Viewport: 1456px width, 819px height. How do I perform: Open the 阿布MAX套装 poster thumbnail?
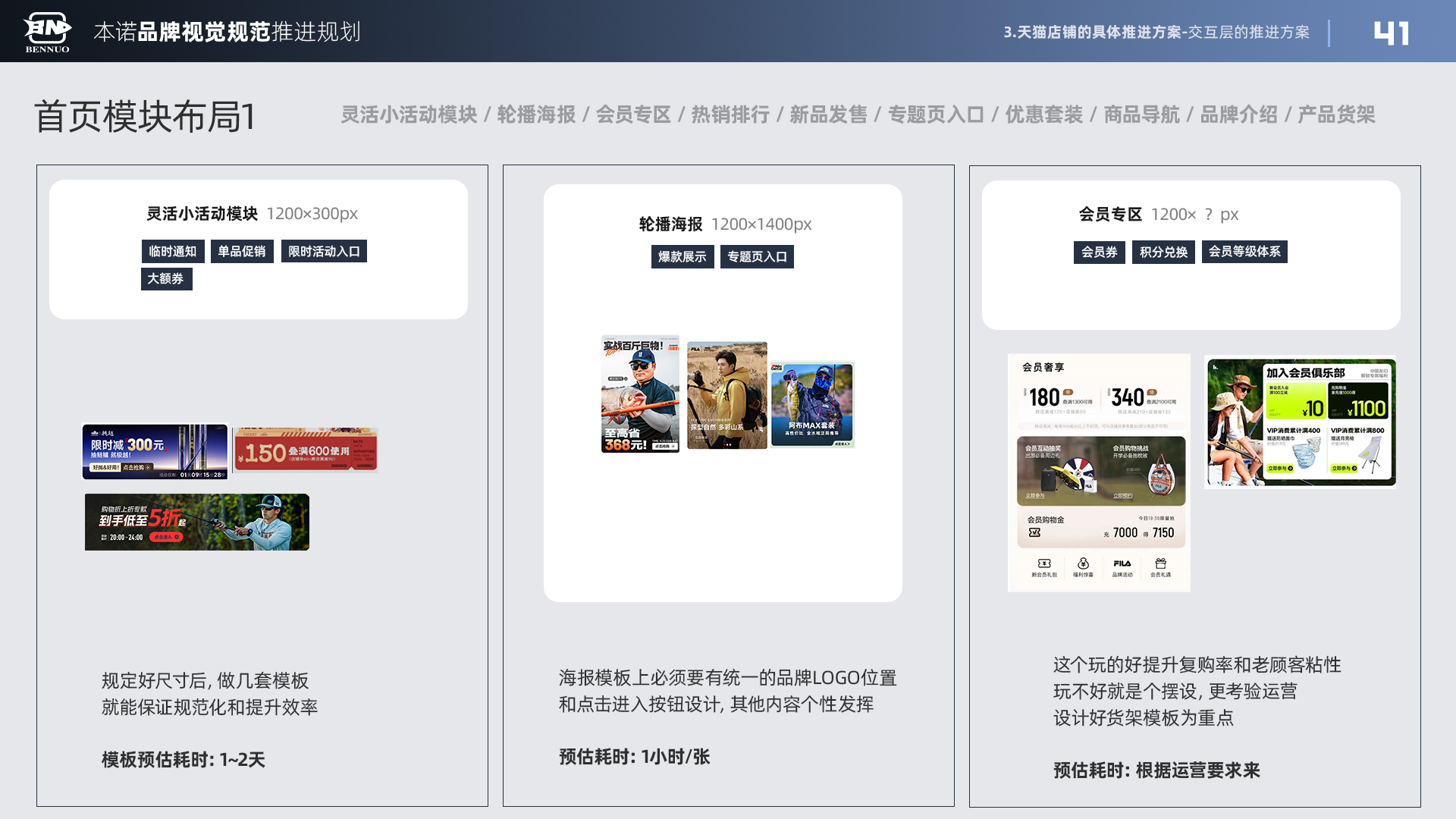(x=813, y=404)
